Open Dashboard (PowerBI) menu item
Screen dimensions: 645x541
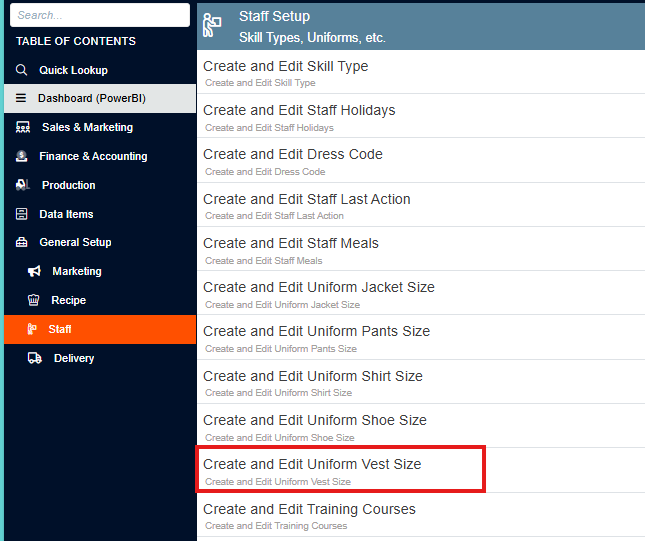point(100,98)
